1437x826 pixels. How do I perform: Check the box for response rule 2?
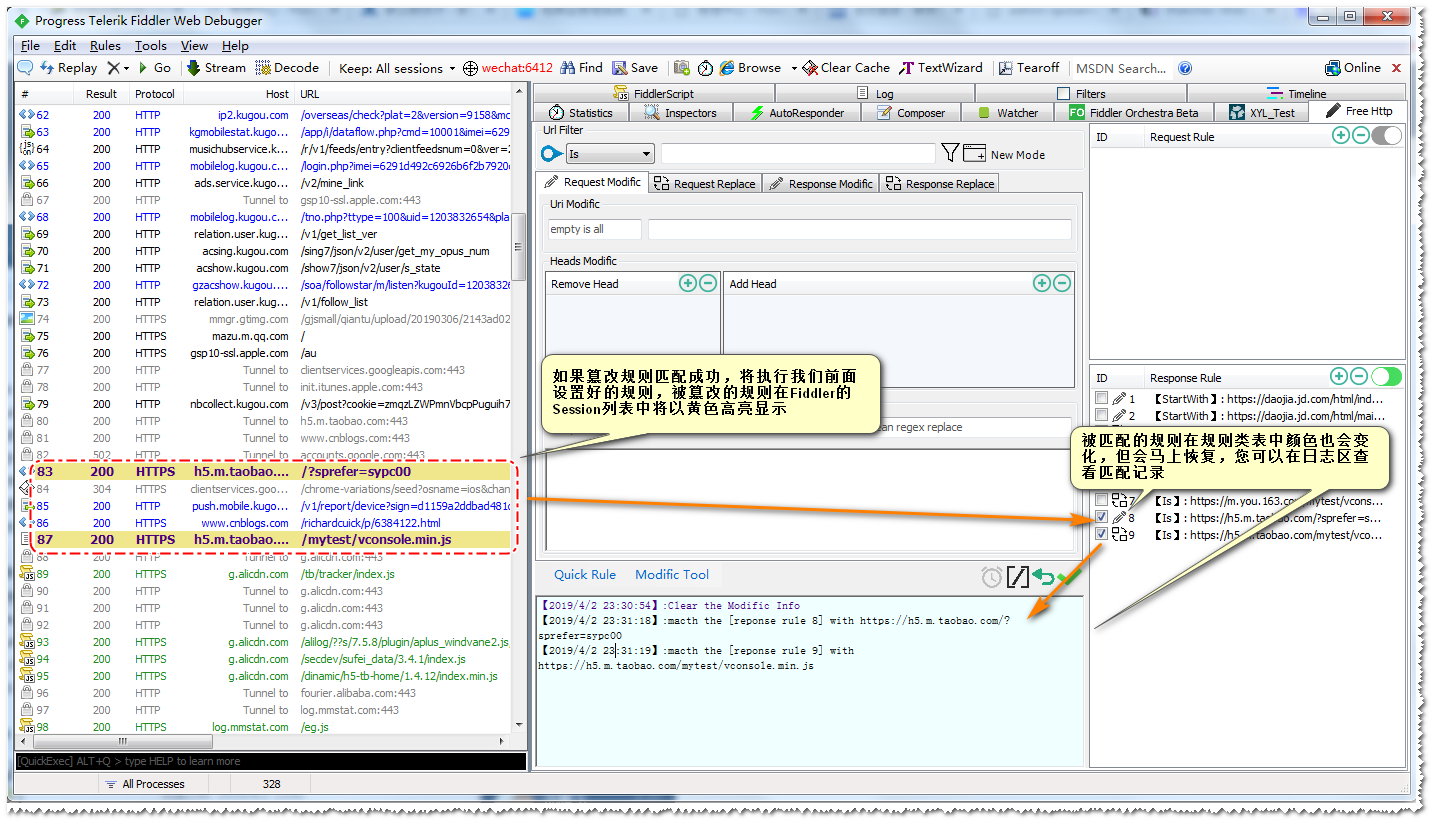pyautogui.click(x=1101, y=415)
